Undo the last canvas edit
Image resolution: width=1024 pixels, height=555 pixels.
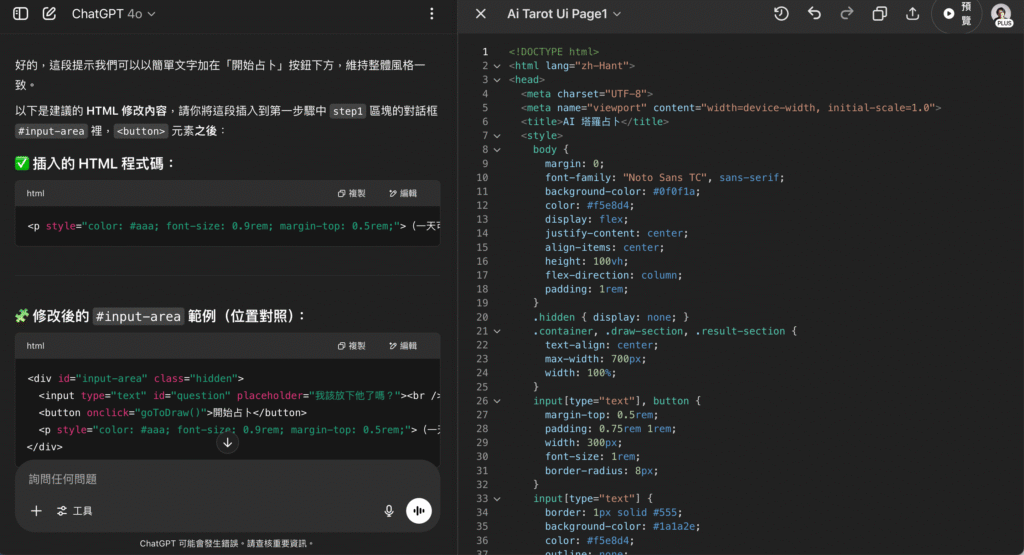(x=814, y=14)
